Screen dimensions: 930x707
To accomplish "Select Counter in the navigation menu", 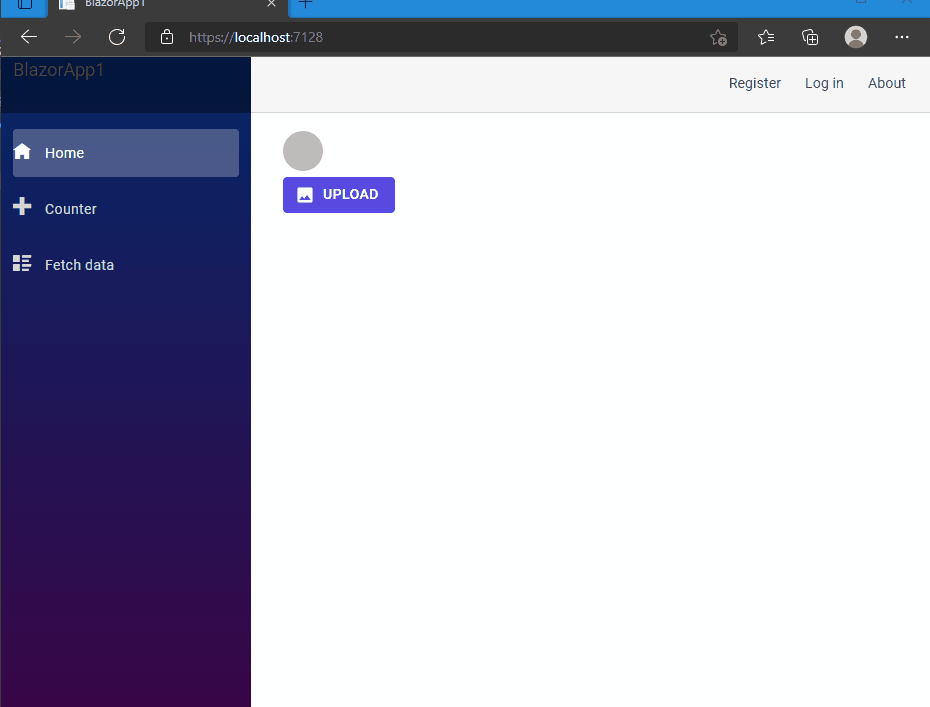I will [70, 208].
